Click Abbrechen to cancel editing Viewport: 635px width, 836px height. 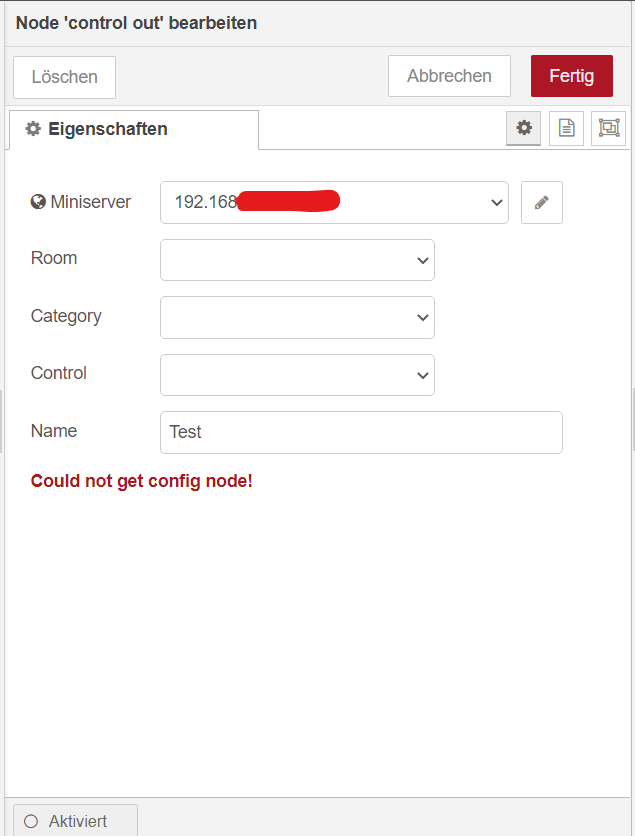pos(449,76)
